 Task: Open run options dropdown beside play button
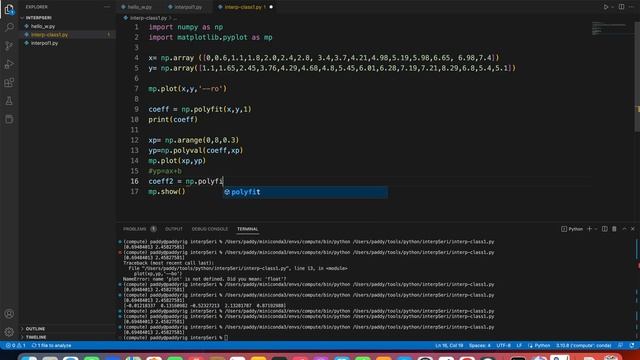(x=612, y=7)
